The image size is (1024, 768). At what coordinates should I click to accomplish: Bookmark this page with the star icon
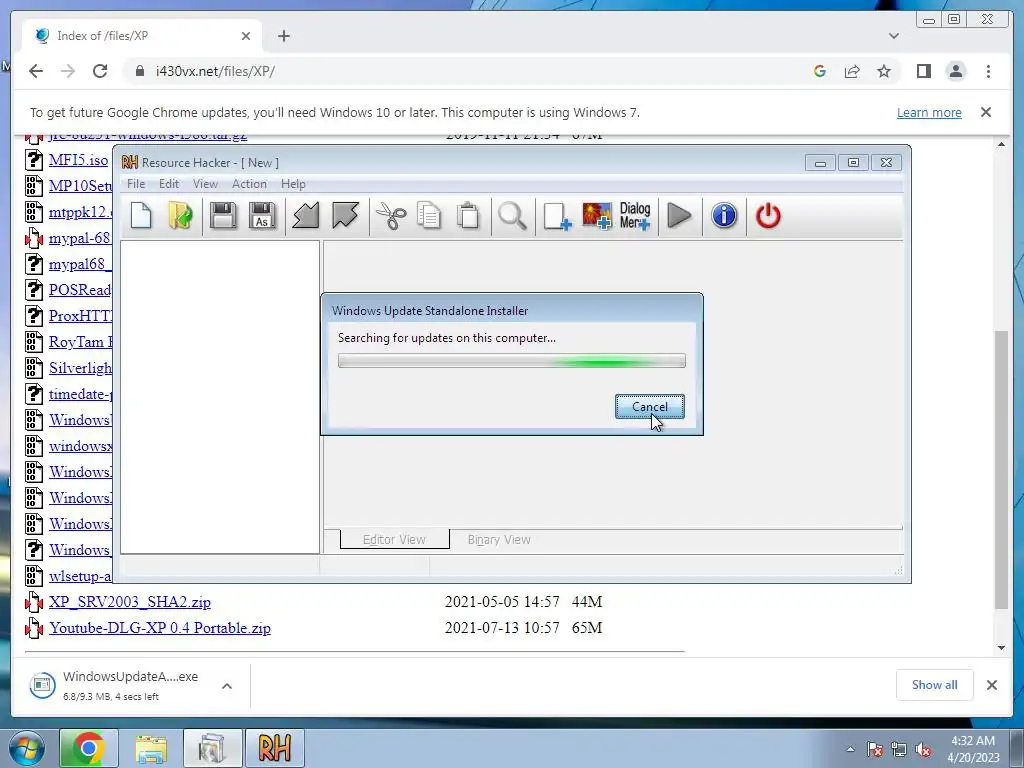tap(884, 71)
